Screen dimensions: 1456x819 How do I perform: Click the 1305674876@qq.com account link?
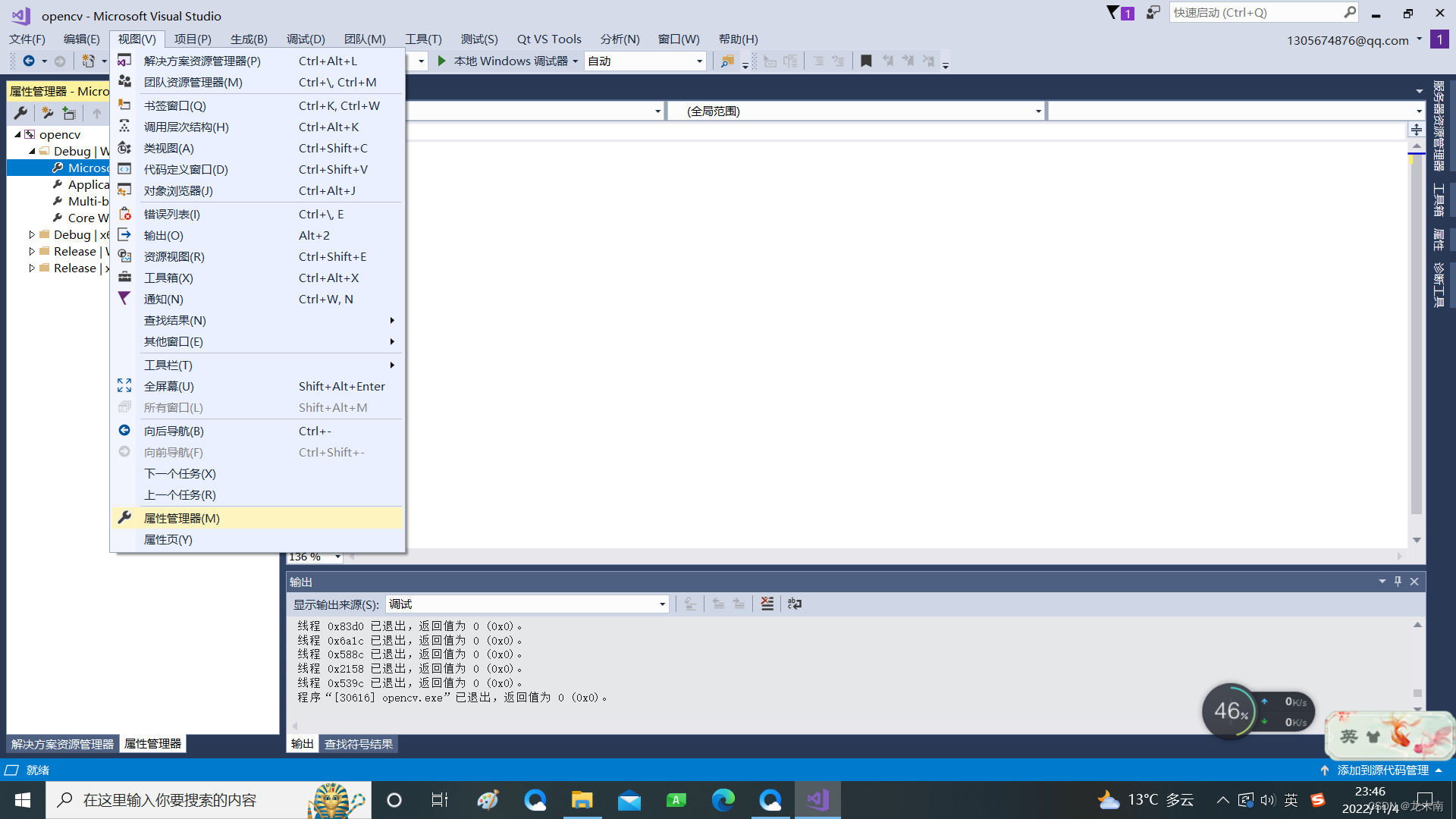[1349, 40]
